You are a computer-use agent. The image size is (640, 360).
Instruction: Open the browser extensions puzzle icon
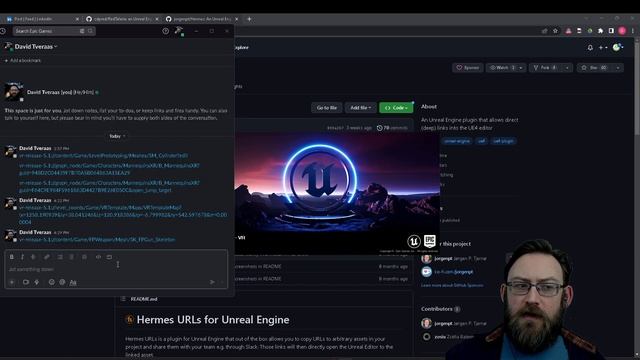[600, 31]
